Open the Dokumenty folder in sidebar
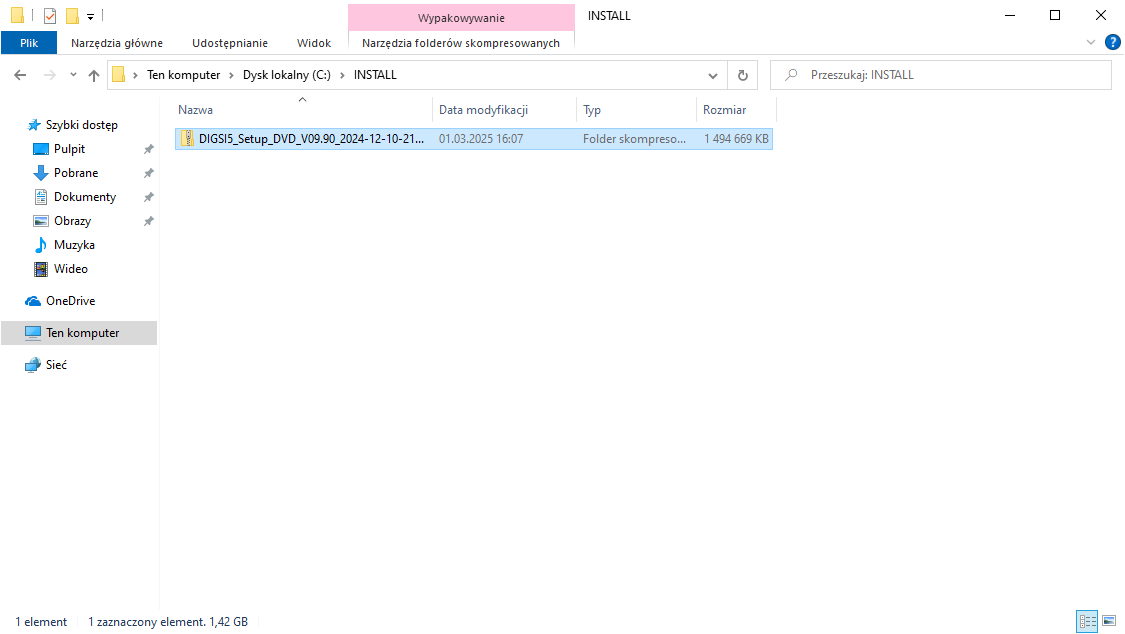1125x634 pixels. [x=85, y=197]
